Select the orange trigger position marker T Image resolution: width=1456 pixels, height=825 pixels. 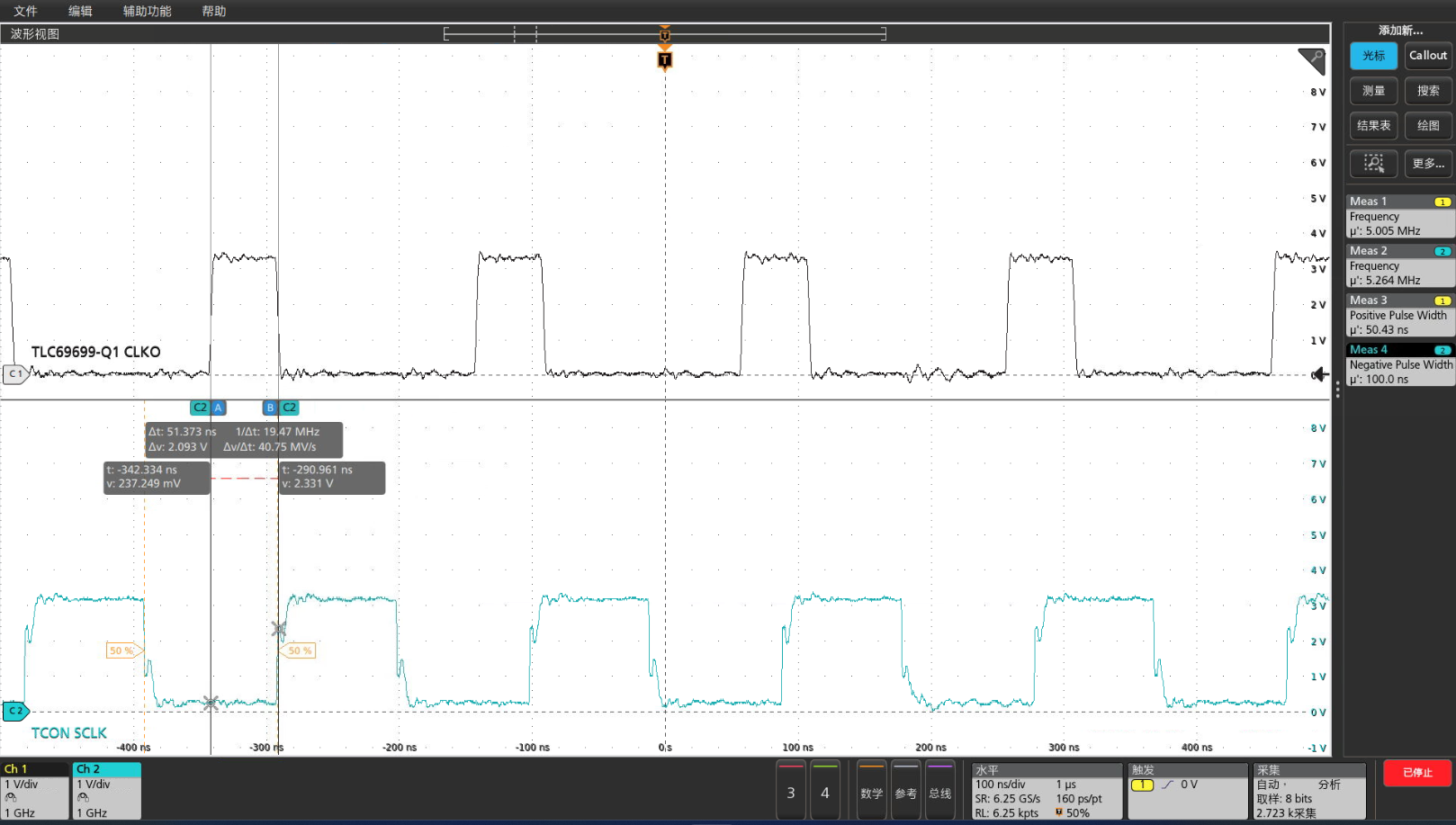coord(665,60)
